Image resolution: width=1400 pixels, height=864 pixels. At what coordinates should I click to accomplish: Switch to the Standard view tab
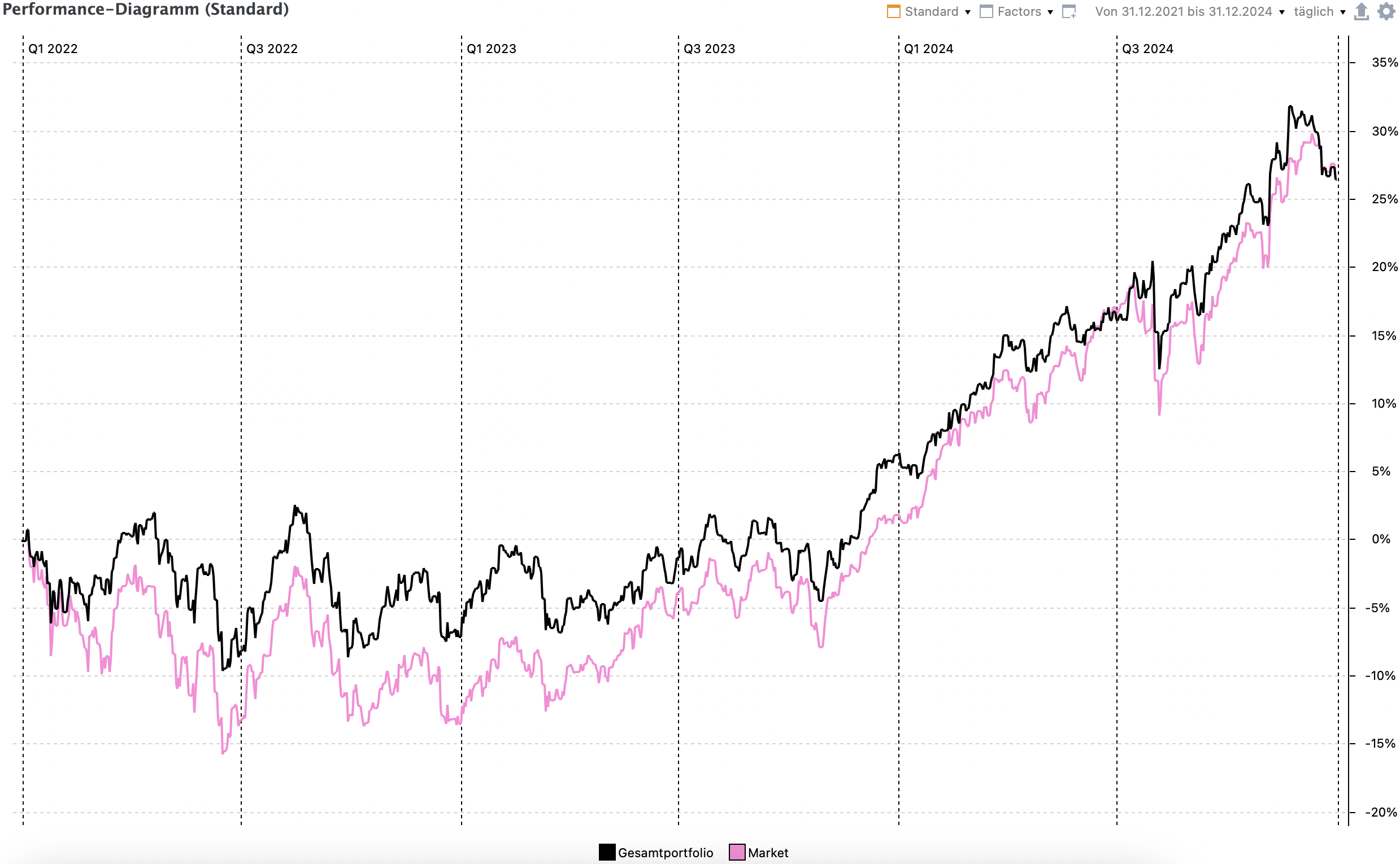pos(931,11)
